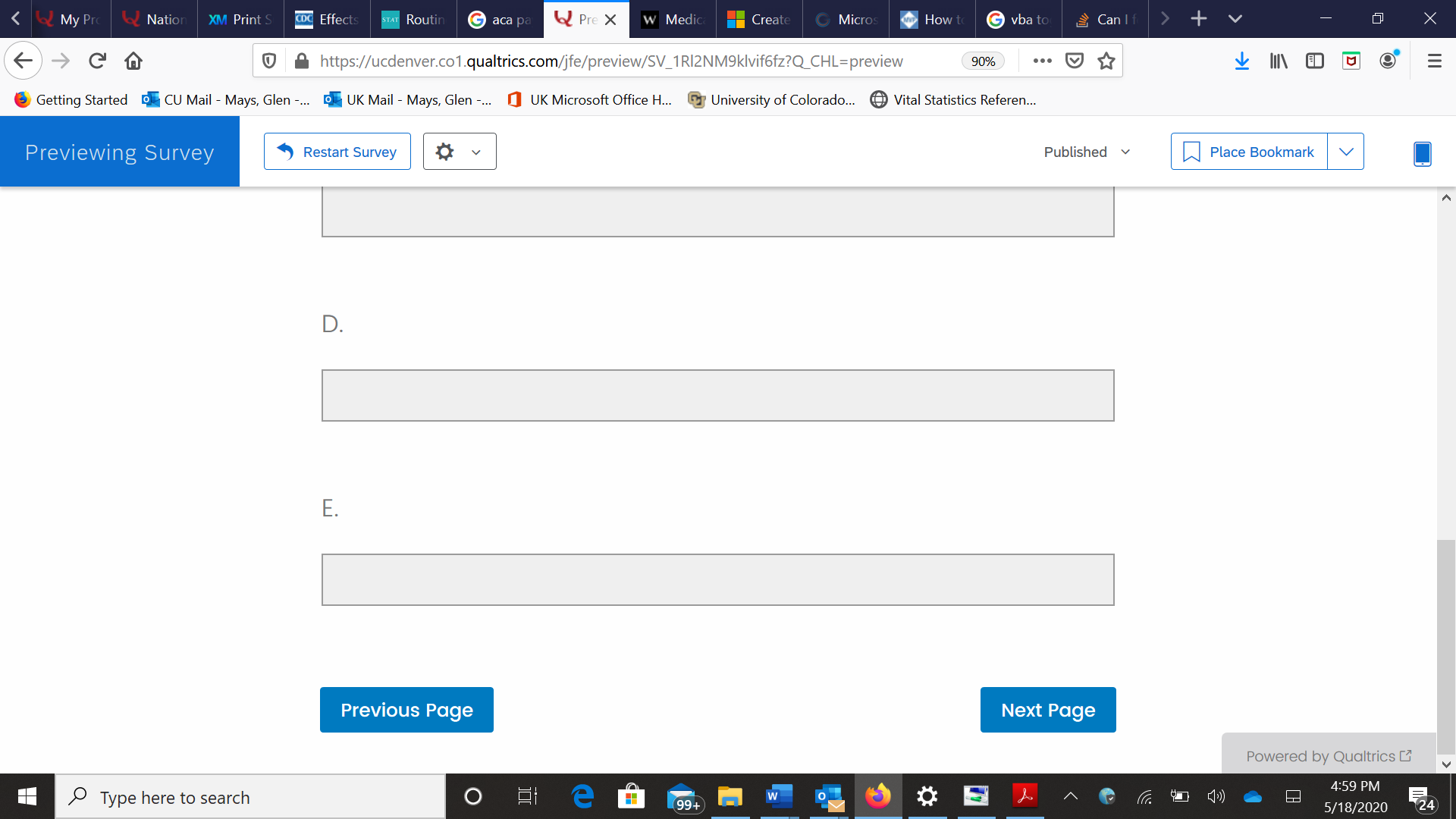List all tabs chevron dropdown

click(x=1235, y=19)
